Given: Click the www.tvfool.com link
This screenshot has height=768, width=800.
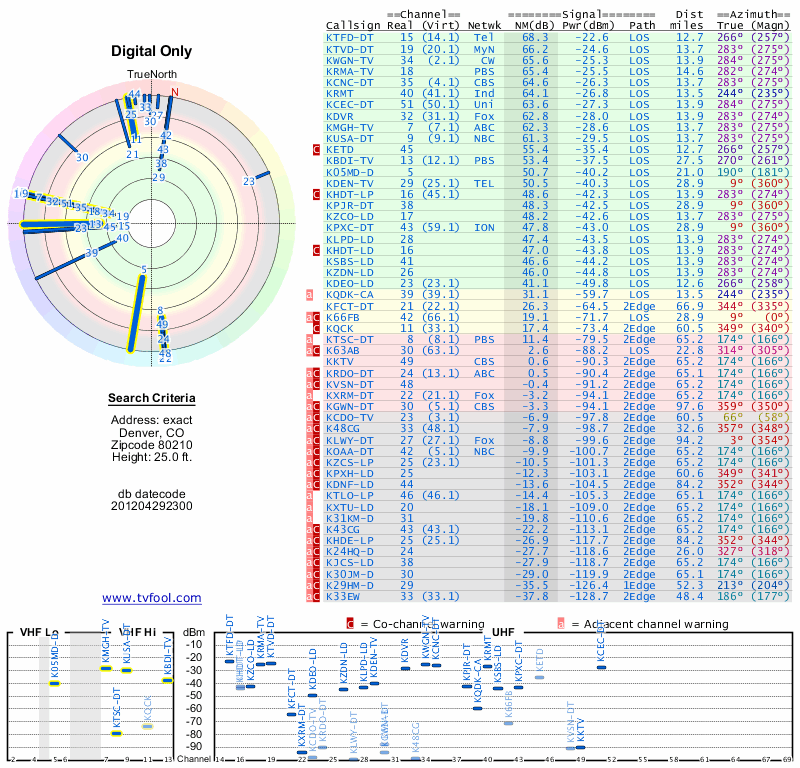Looking at the screenshot, I should [x=152, y=598].
